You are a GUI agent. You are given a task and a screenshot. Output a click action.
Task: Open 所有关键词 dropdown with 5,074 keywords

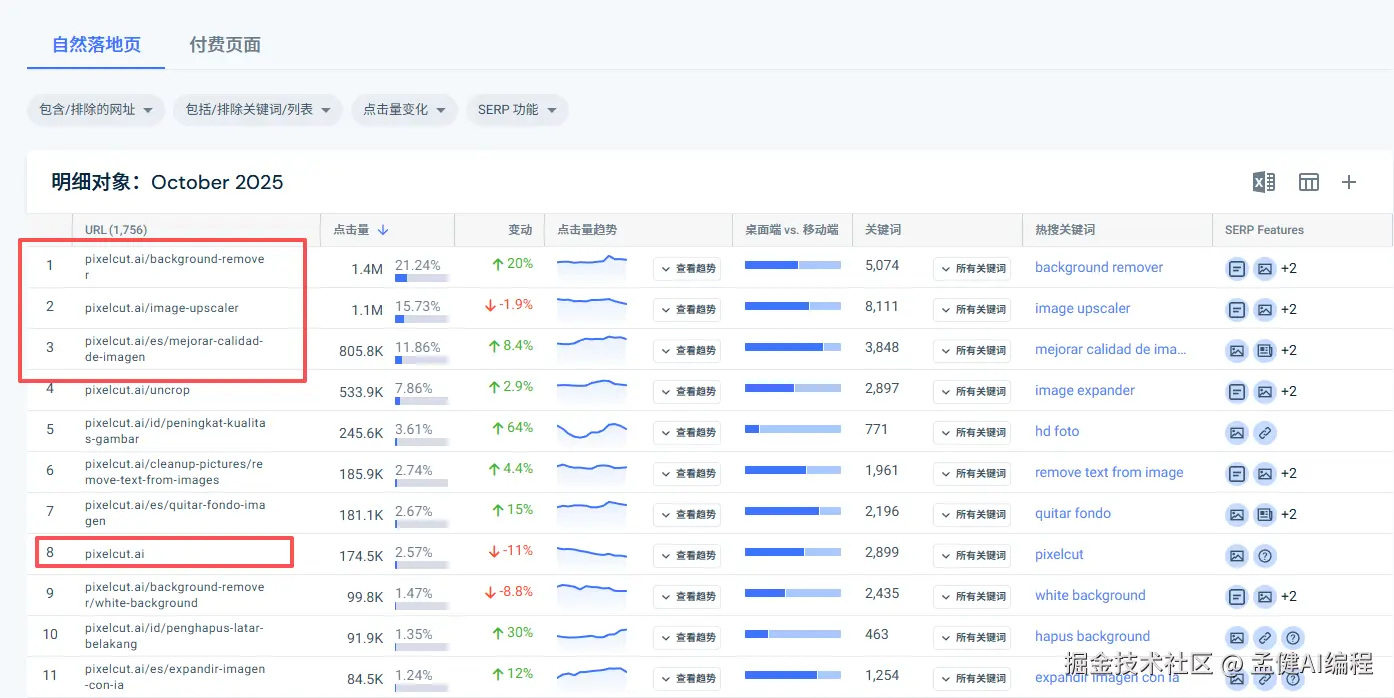[972, 268]
